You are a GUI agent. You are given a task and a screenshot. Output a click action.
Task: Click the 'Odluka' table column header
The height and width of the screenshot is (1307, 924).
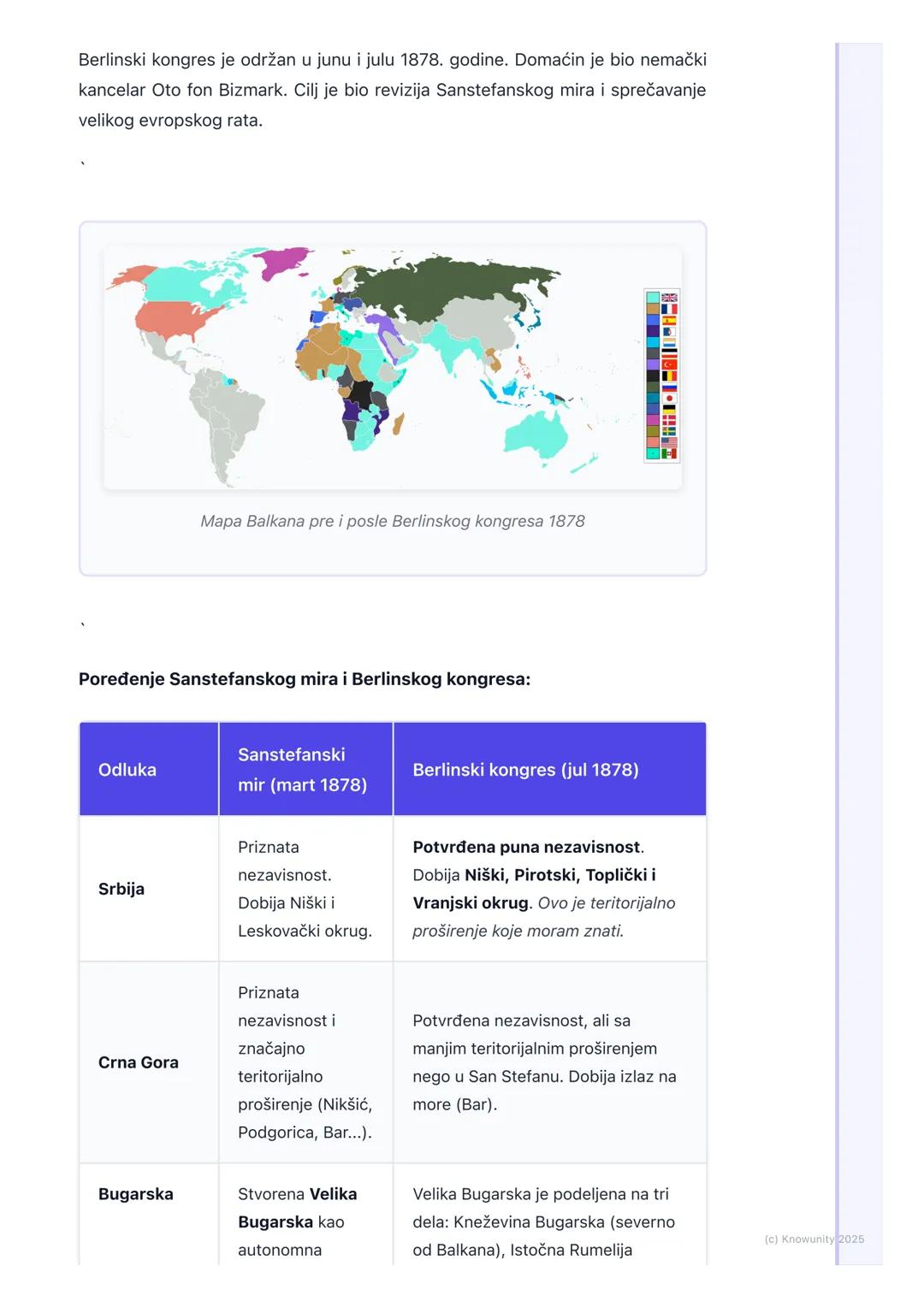coord(127,770)
